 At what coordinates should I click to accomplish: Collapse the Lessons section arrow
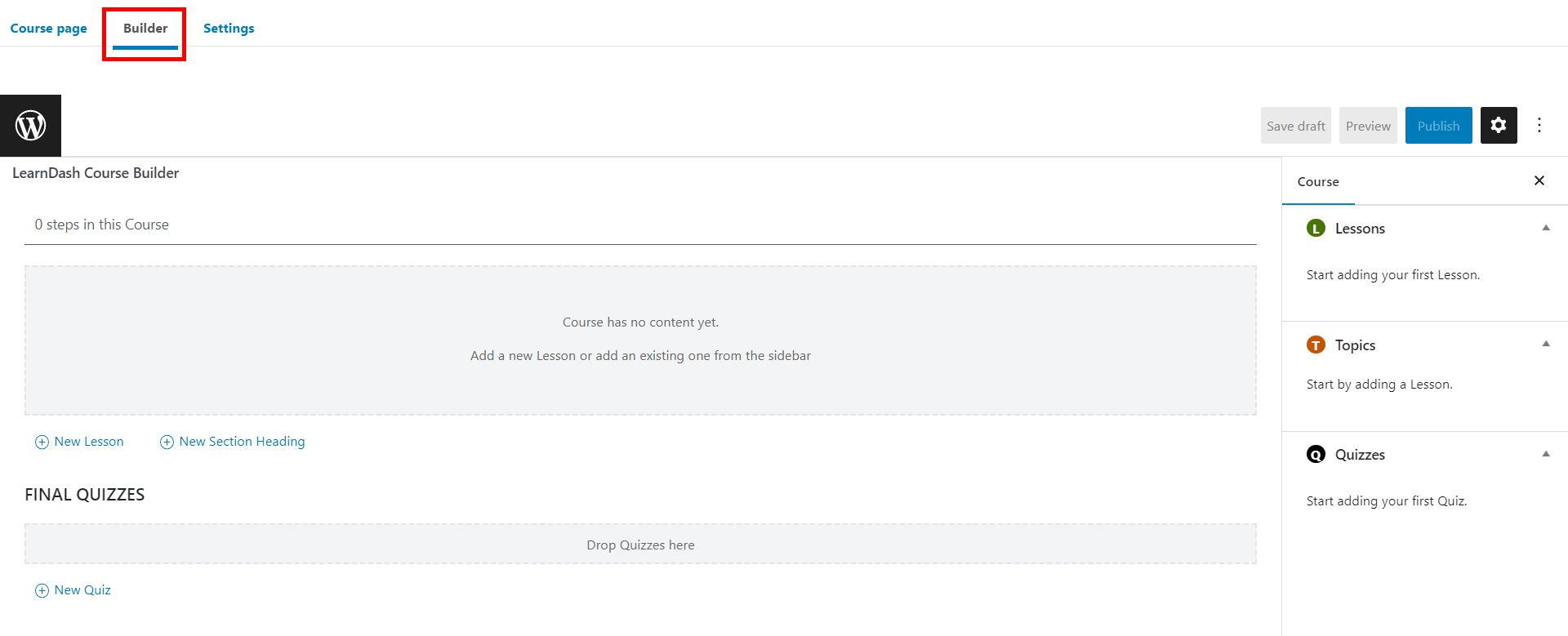coord(1546,228)
